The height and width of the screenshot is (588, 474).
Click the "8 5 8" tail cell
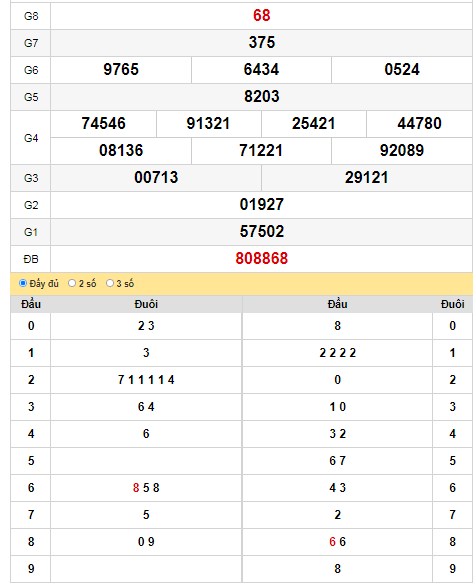[x=146, y=488]
